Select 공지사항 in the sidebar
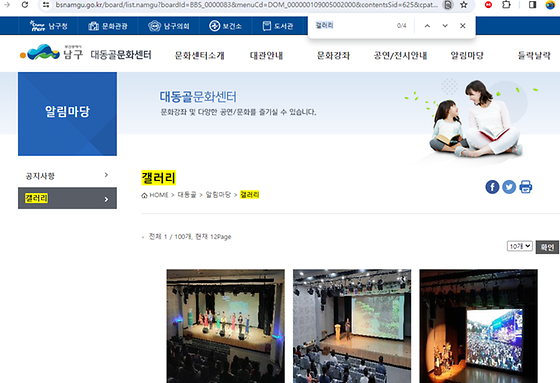 pyautogui.click(x=67, y=175)
